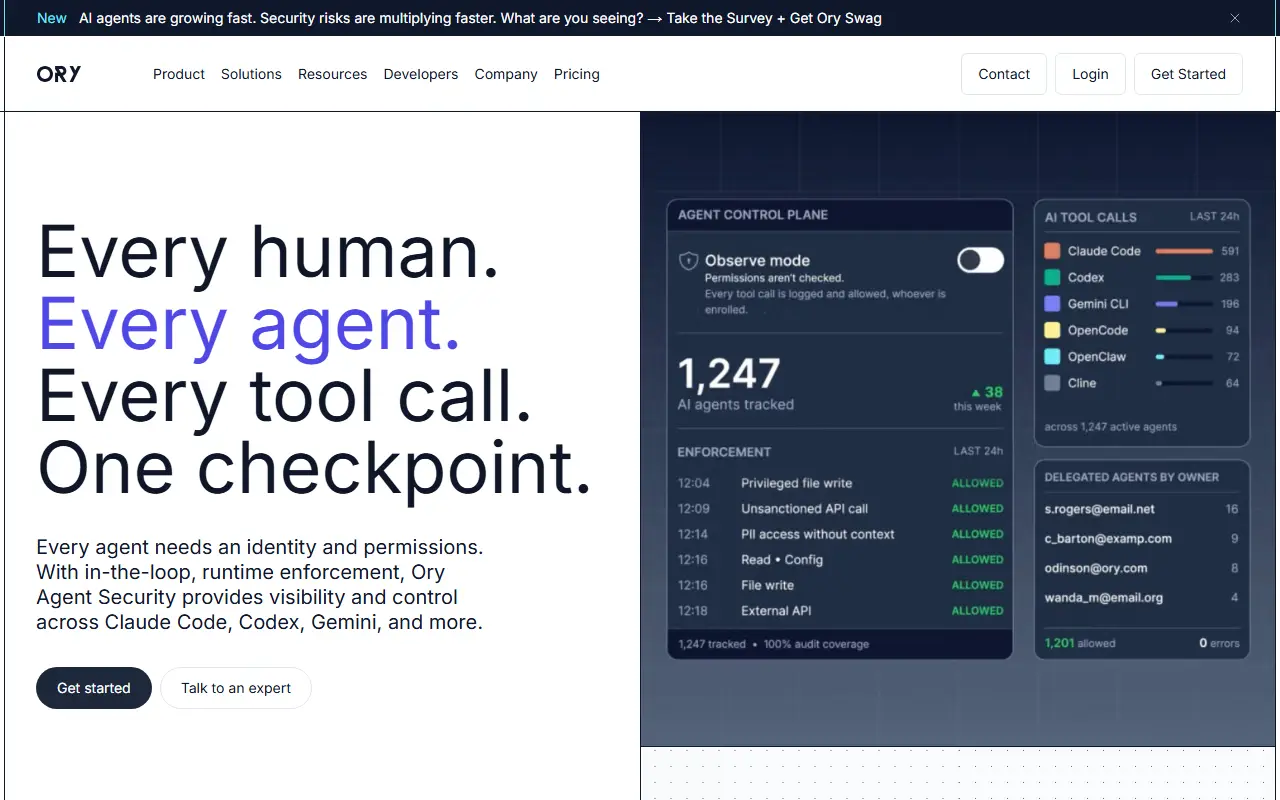Click the OpenClaw cyan color square
1280x800 pixels.
[x=1052, y=357]
